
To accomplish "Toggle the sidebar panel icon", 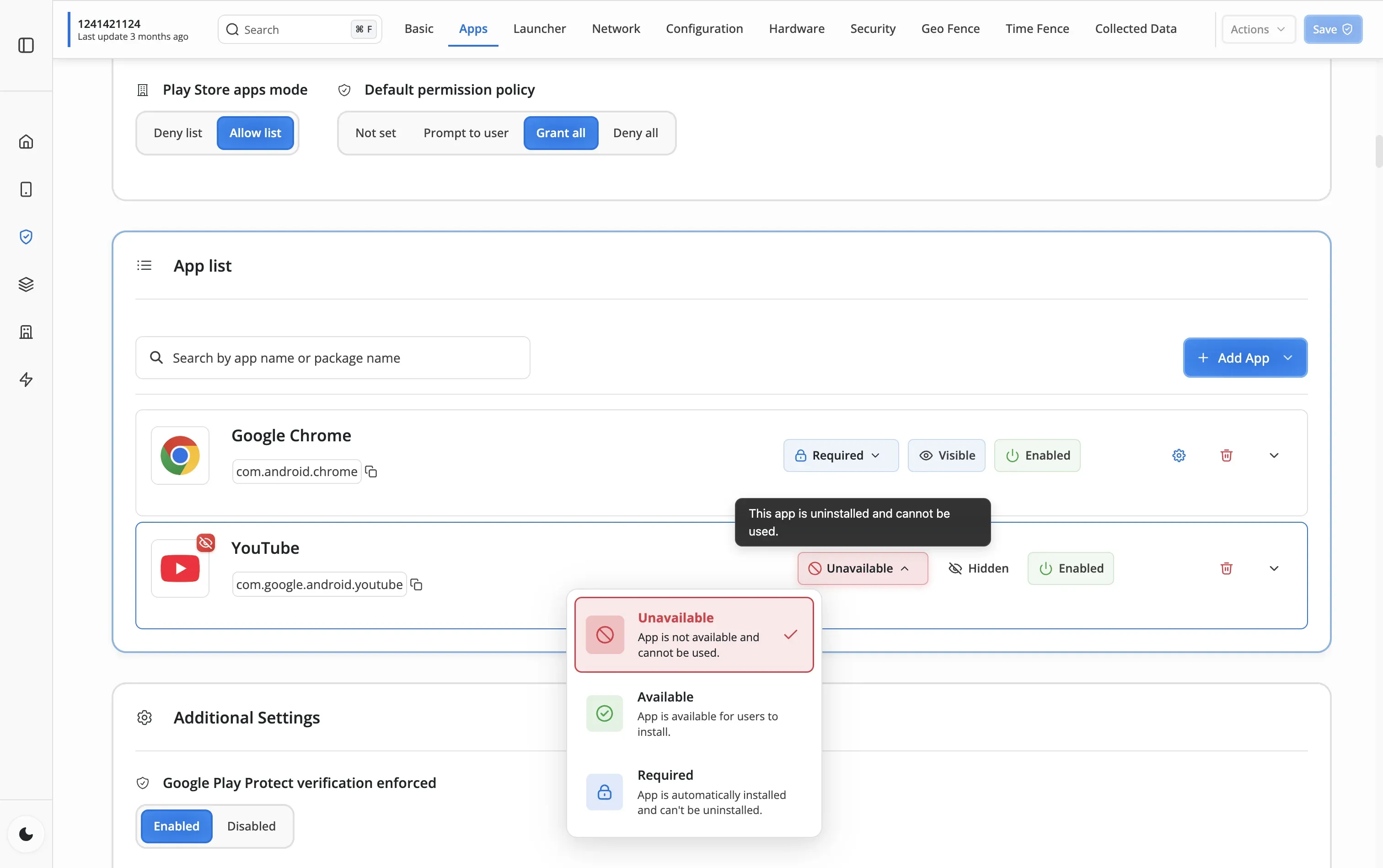I will point(26,45).
